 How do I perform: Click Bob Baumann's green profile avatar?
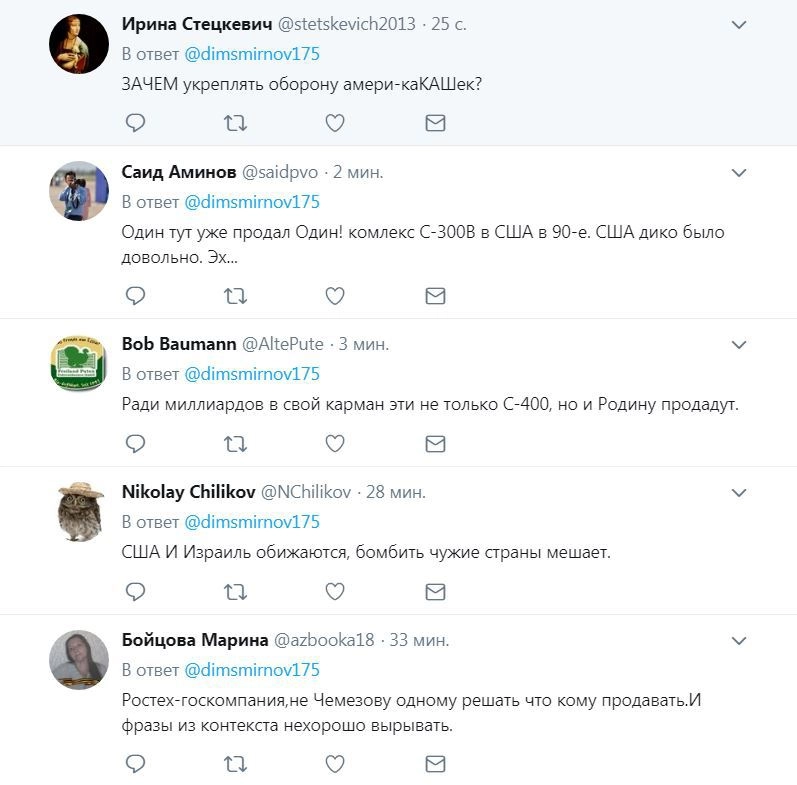[x=79, y=364]
